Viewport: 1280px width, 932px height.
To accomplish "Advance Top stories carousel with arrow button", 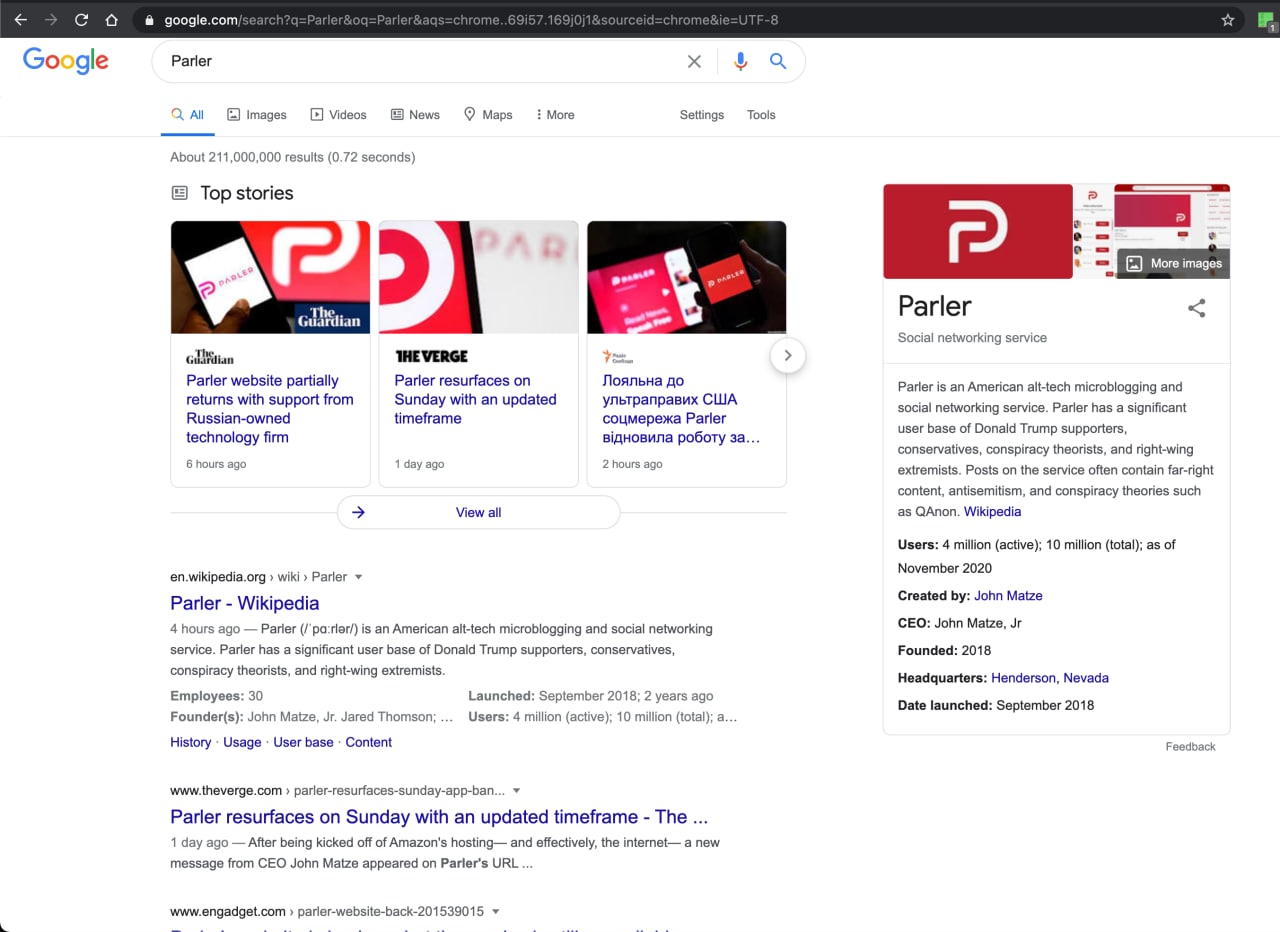I will point(788,355).
